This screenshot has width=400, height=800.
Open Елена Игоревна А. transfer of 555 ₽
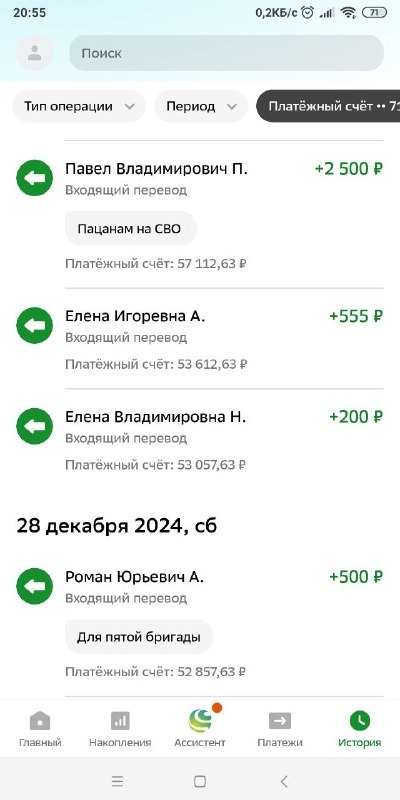pyautogui.click(x=200, y=339)
